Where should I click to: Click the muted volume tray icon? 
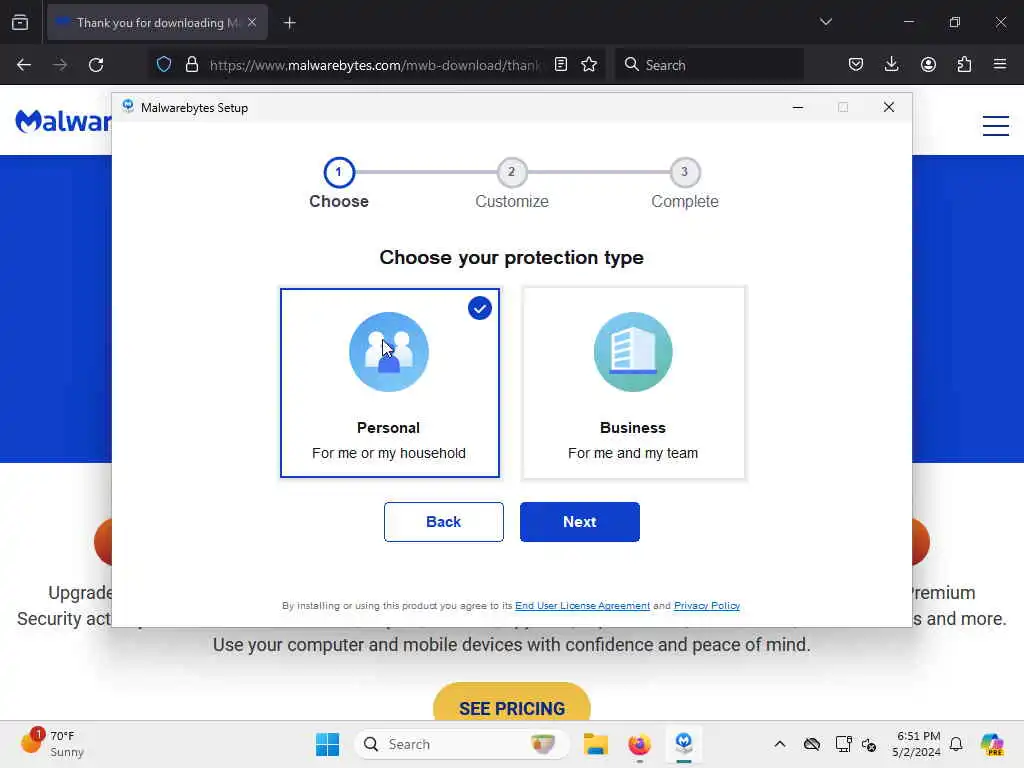(869, 744)
